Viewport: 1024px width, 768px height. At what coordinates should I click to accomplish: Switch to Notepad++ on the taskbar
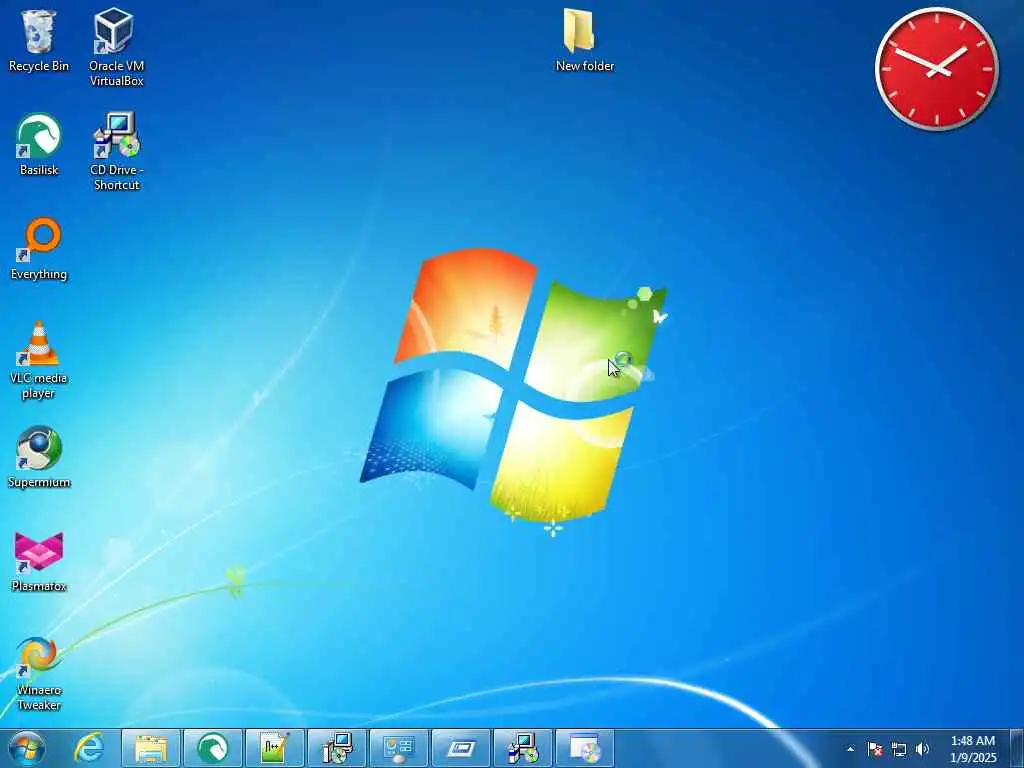(x=275, y=748)
